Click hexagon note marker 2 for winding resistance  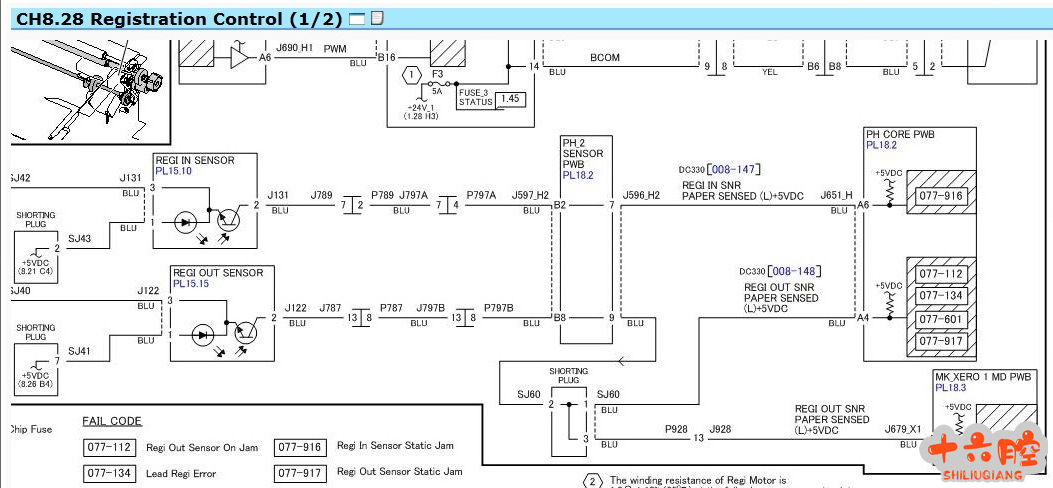point(591,481)
